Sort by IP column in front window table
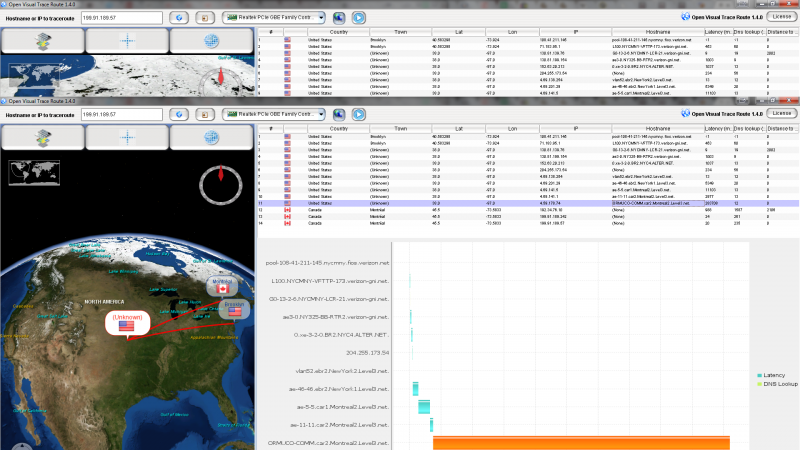The image size is (800, 450). click(x=576, y=129)
